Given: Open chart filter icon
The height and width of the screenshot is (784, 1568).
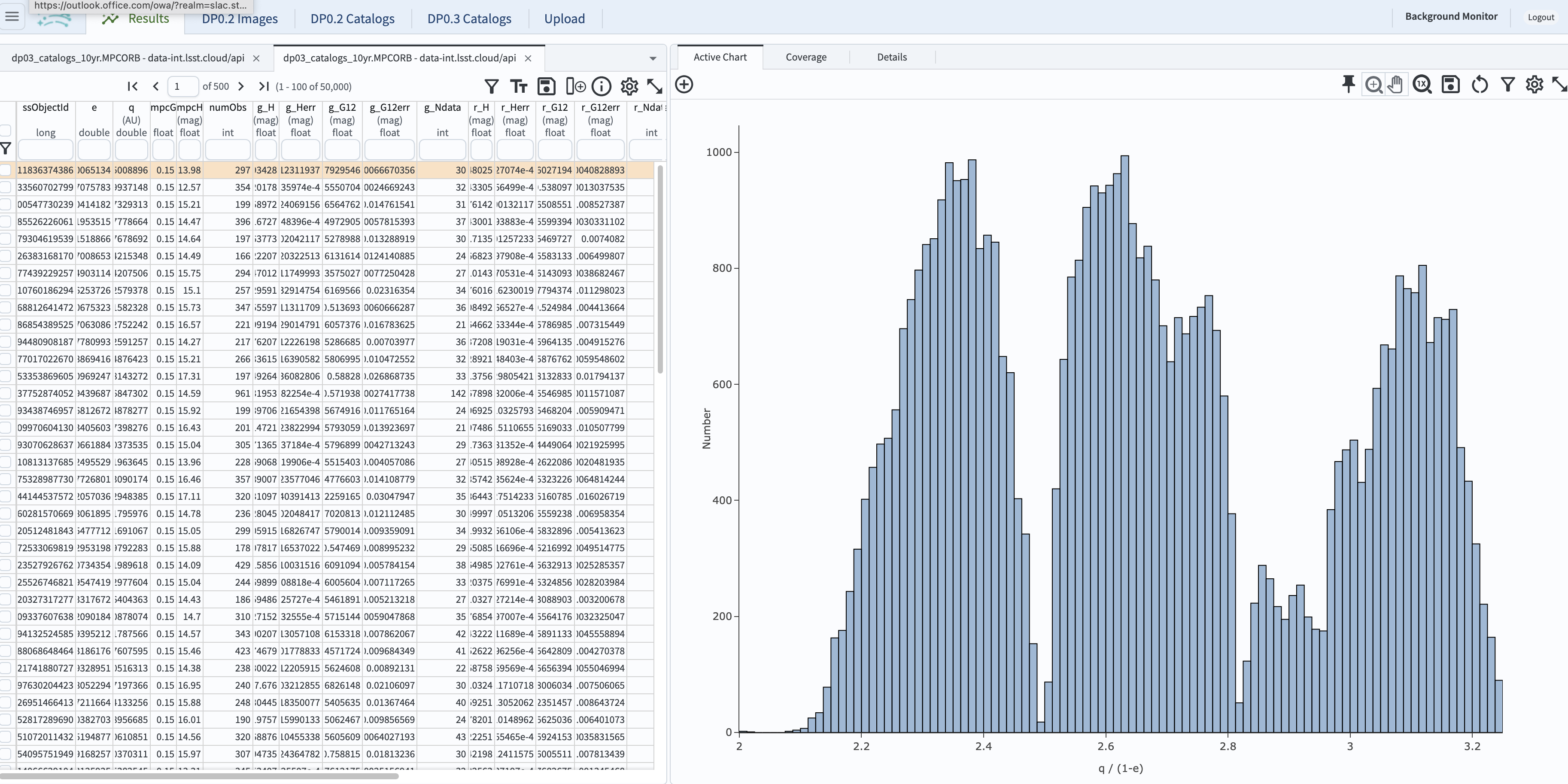Looking at the screenshot, I should (1508, 84).
